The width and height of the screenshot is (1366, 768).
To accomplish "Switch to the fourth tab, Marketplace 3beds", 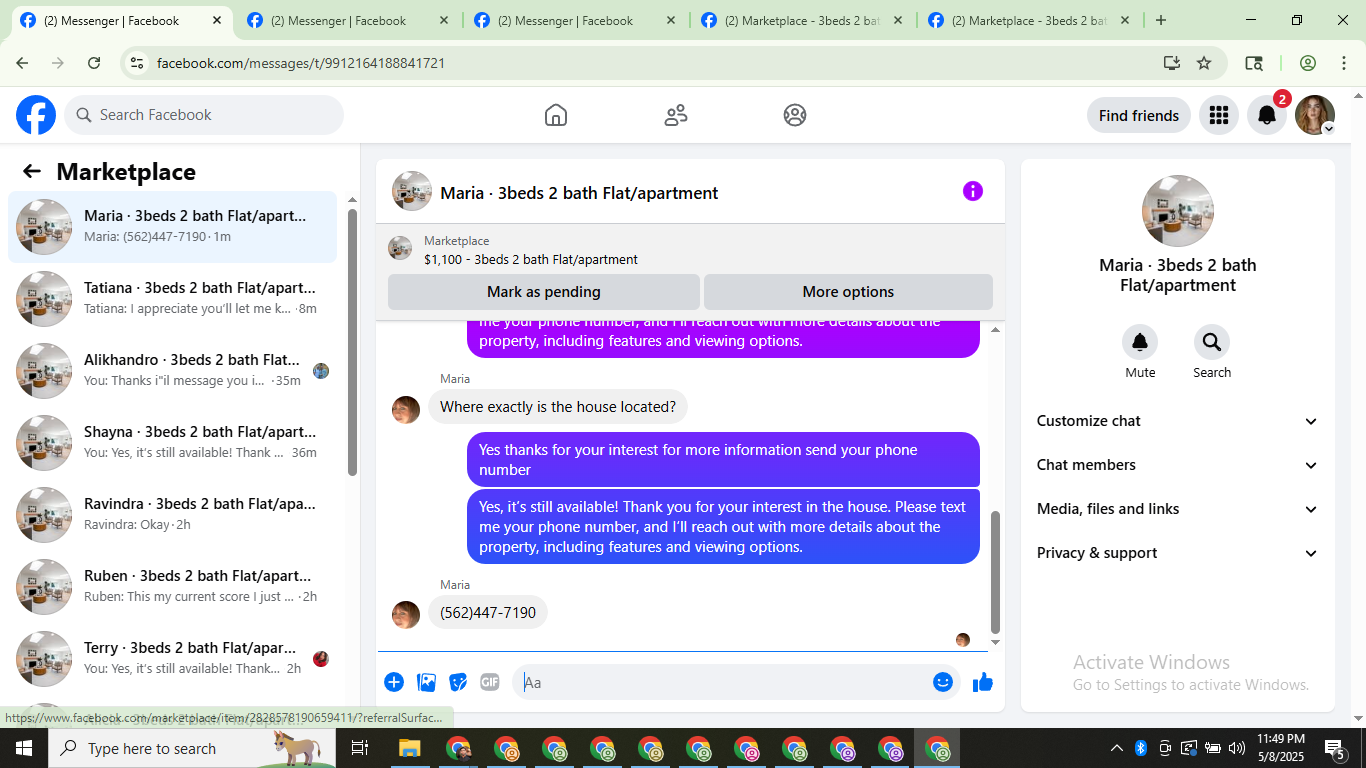I will coord(801,20).
